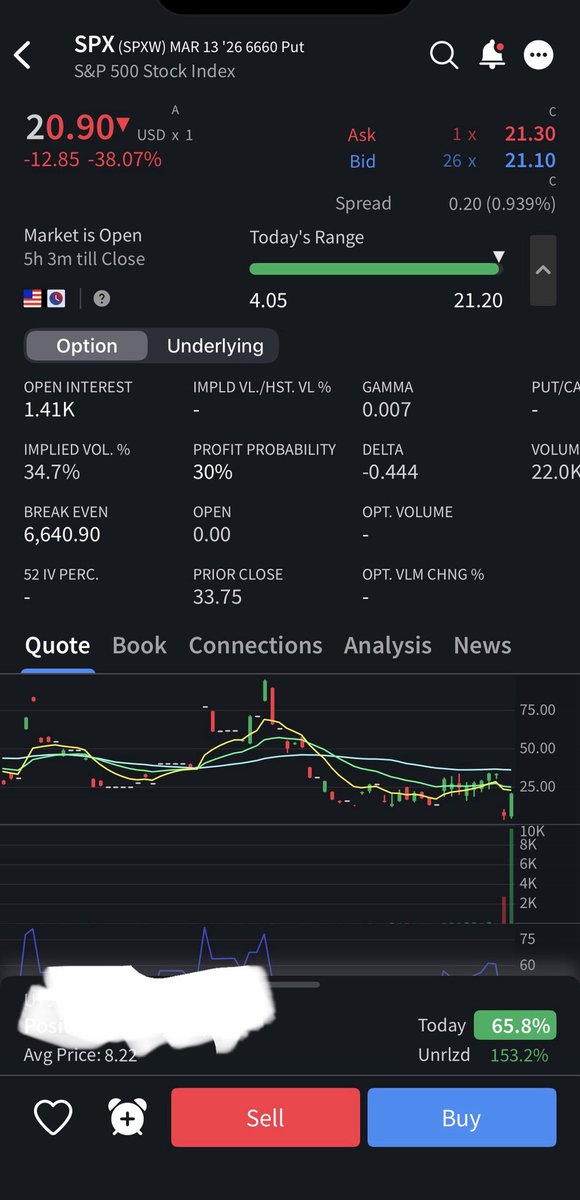Tap the US flag exchange icon
The height and width of the screenshot is (1200, 580).
pos(33,298)
